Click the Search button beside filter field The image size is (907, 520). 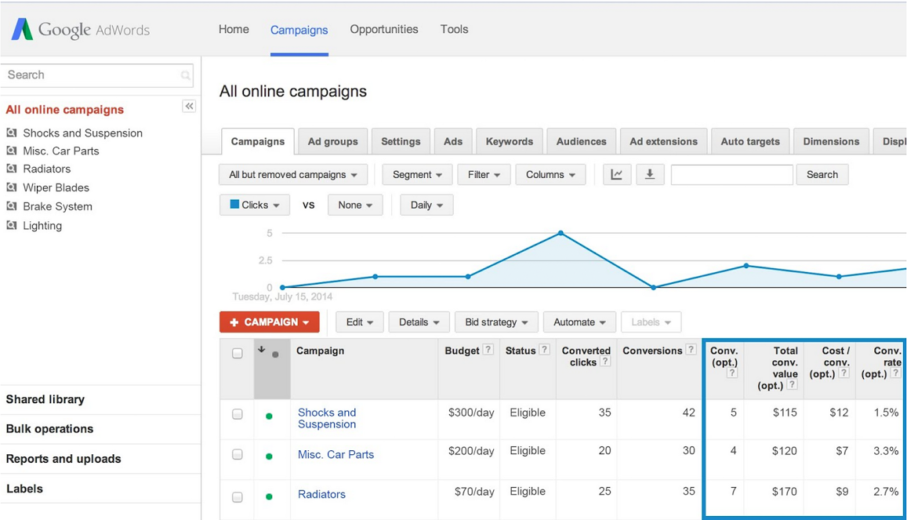822,175
